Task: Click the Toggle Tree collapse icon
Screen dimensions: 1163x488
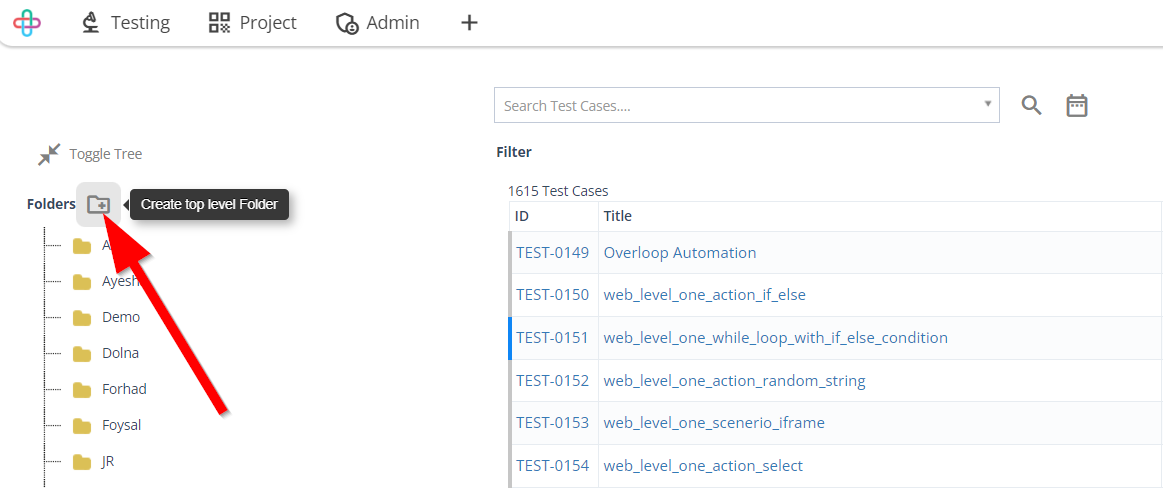Action: (x=49, y=154)
